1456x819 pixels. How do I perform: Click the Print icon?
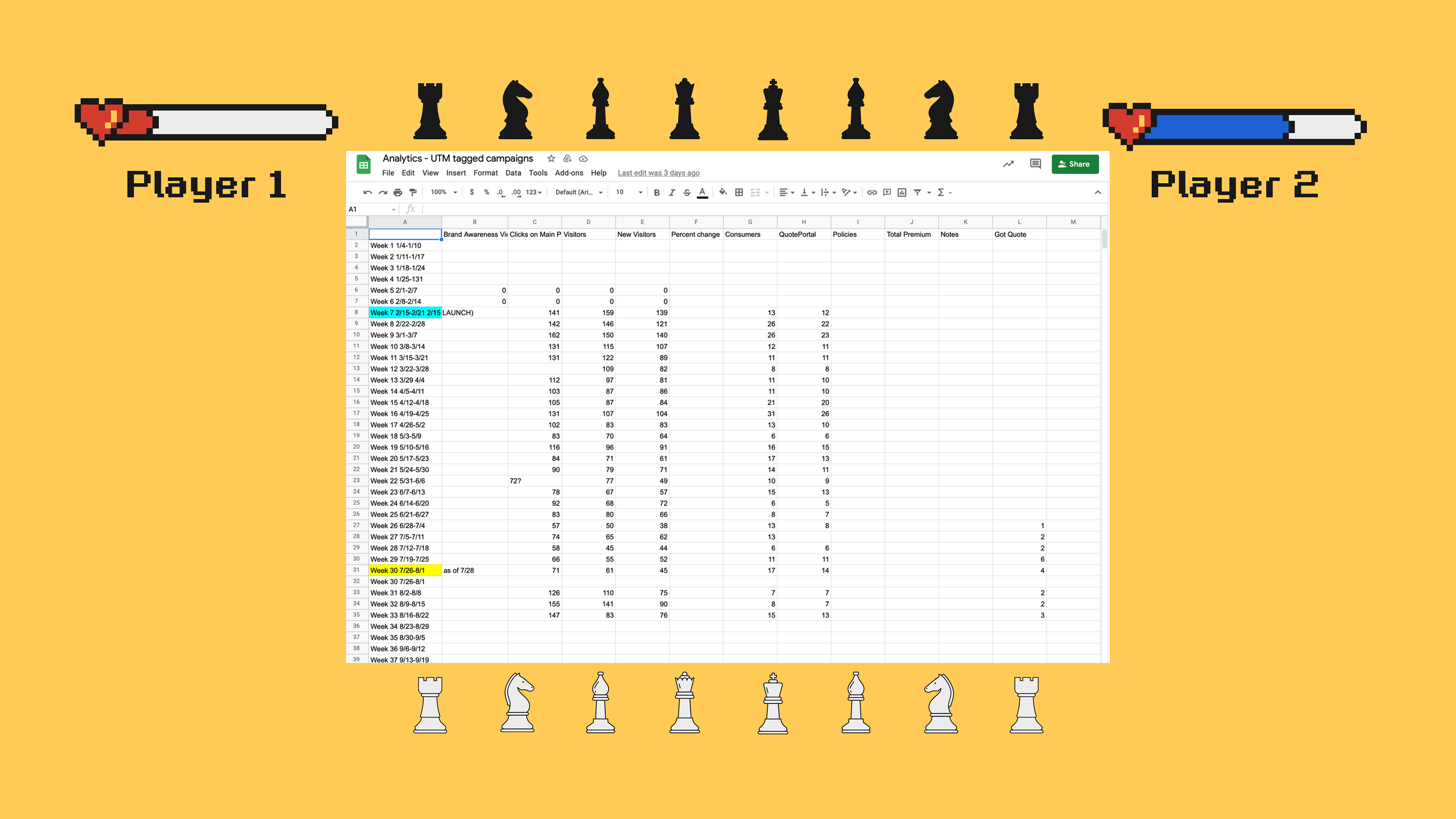point(397,192)
